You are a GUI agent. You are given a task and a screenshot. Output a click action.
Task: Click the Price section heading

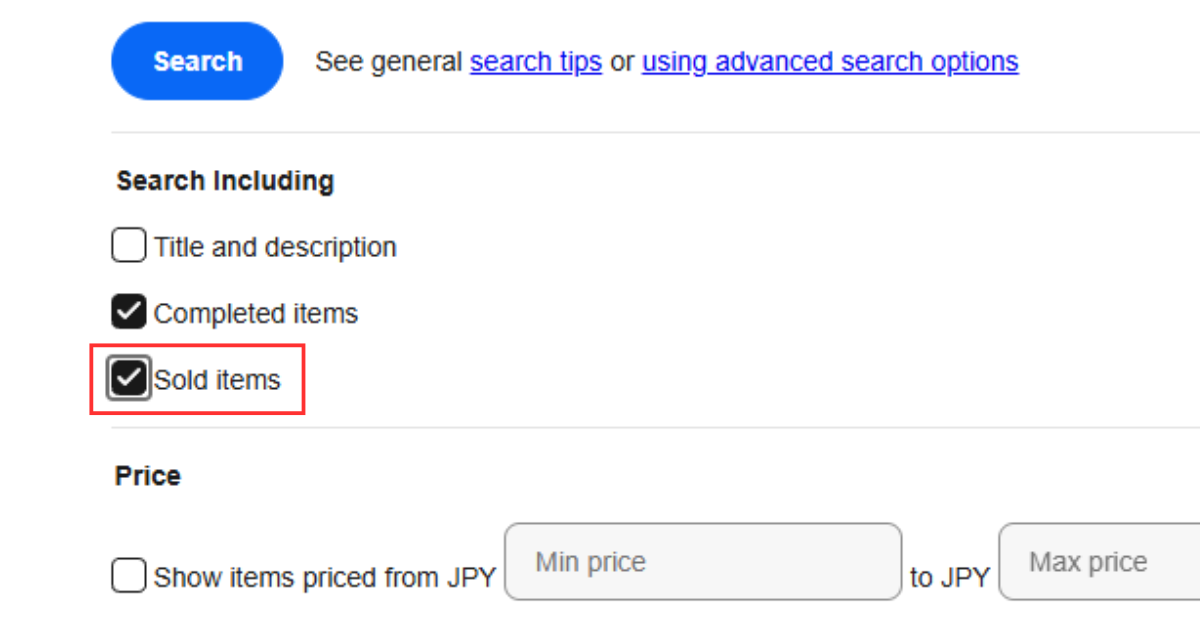tap(147, 475)
